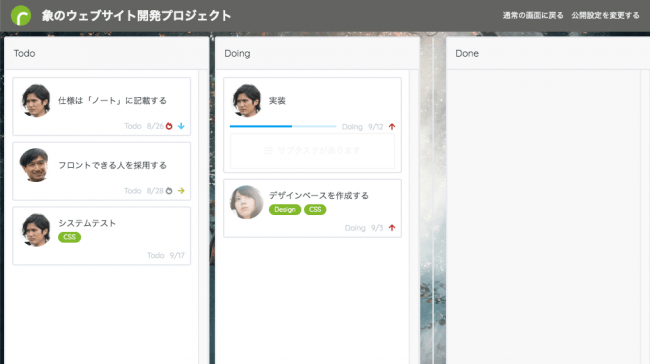Click the 9/17 due date
This screenshot has width=650, height=364.
(177, 255)
